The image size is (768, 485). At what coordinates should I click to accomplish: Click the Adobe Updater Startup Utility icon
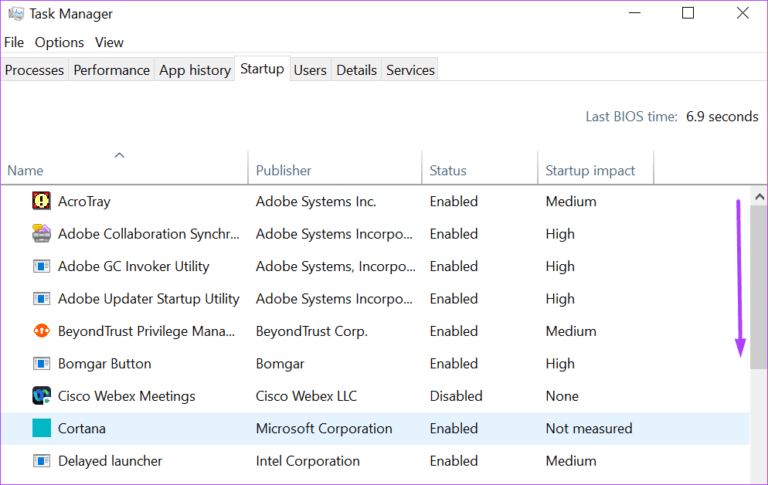pos(41,298)
